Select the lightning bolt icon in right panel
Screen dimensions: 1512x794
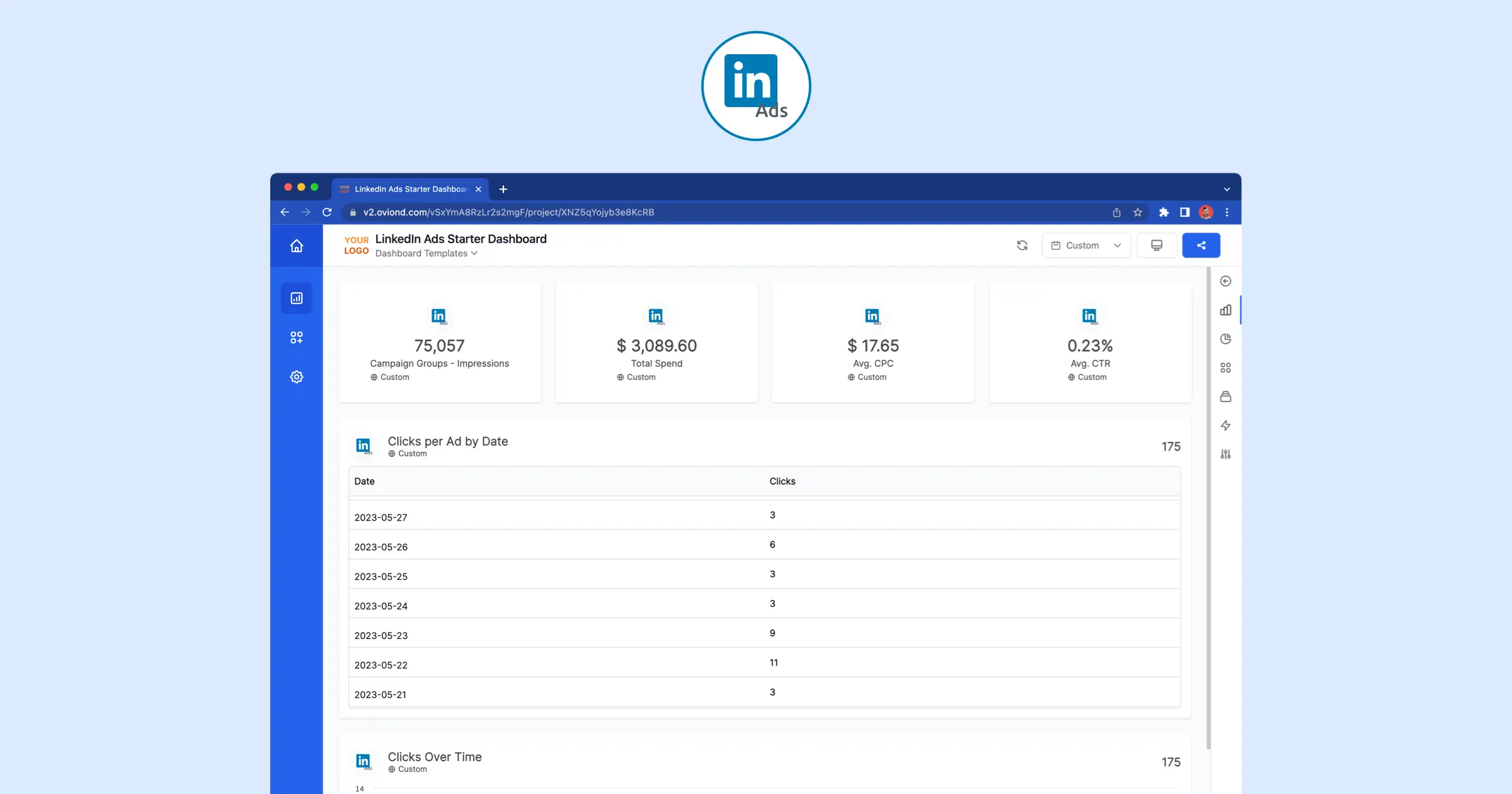(x=1225, y=425)
